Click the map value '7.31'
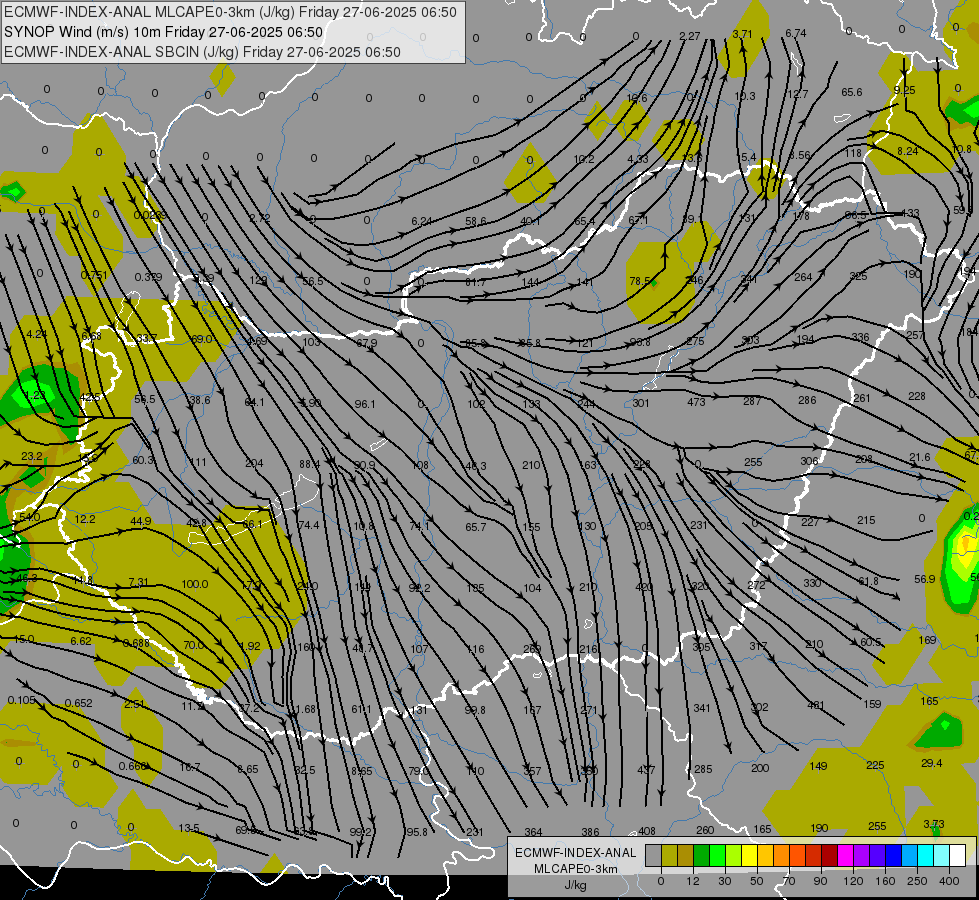The height and width of the screenshot is (900, 979). [x=138, y=582]
